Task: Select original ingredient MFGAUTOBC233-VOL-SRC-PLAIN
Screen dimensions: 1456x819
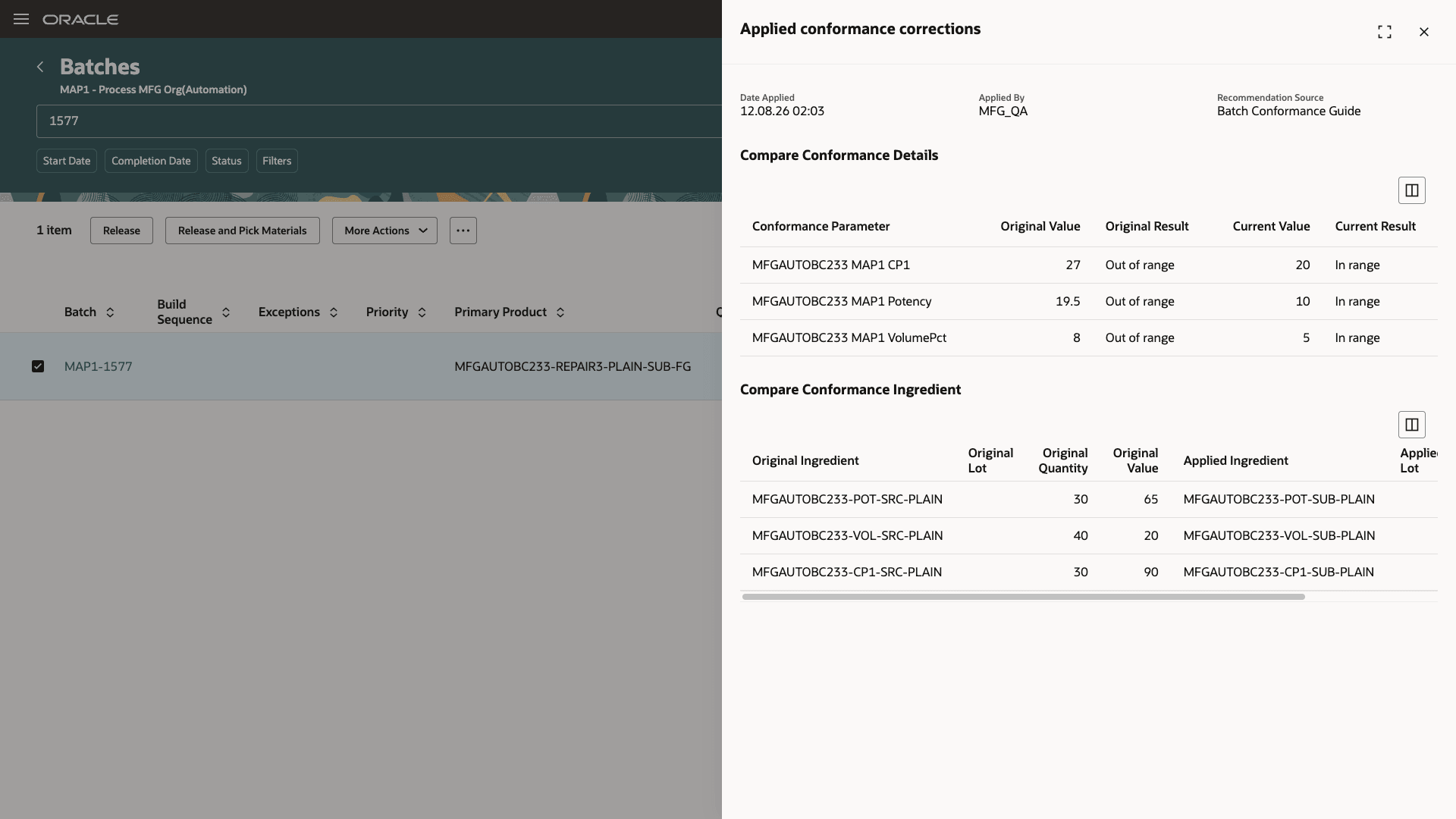Action: 847,535
